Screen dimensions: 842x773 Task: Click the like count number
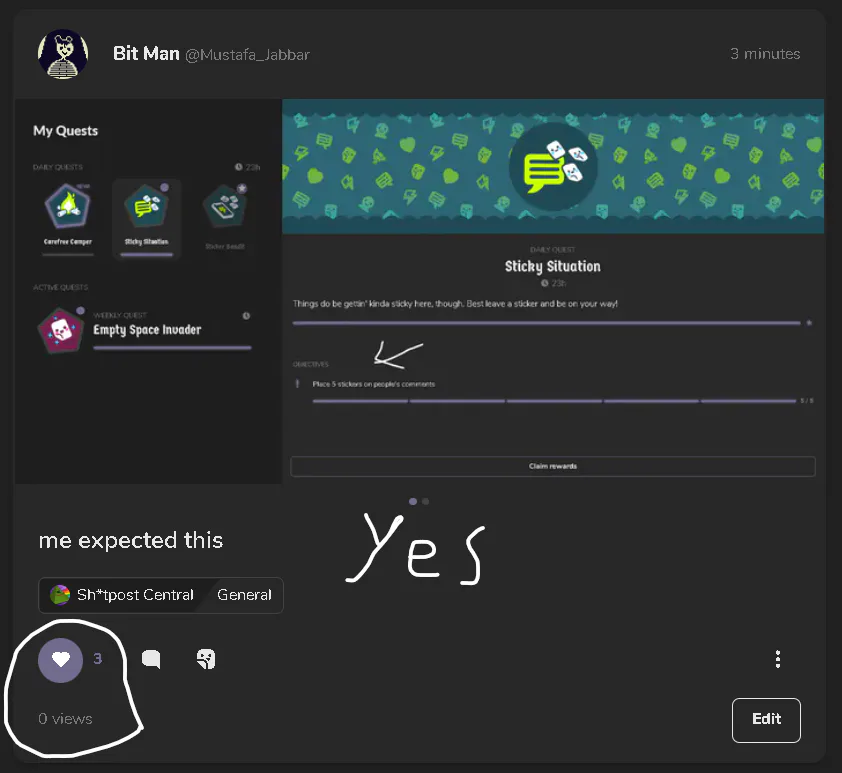click(97, 659)
